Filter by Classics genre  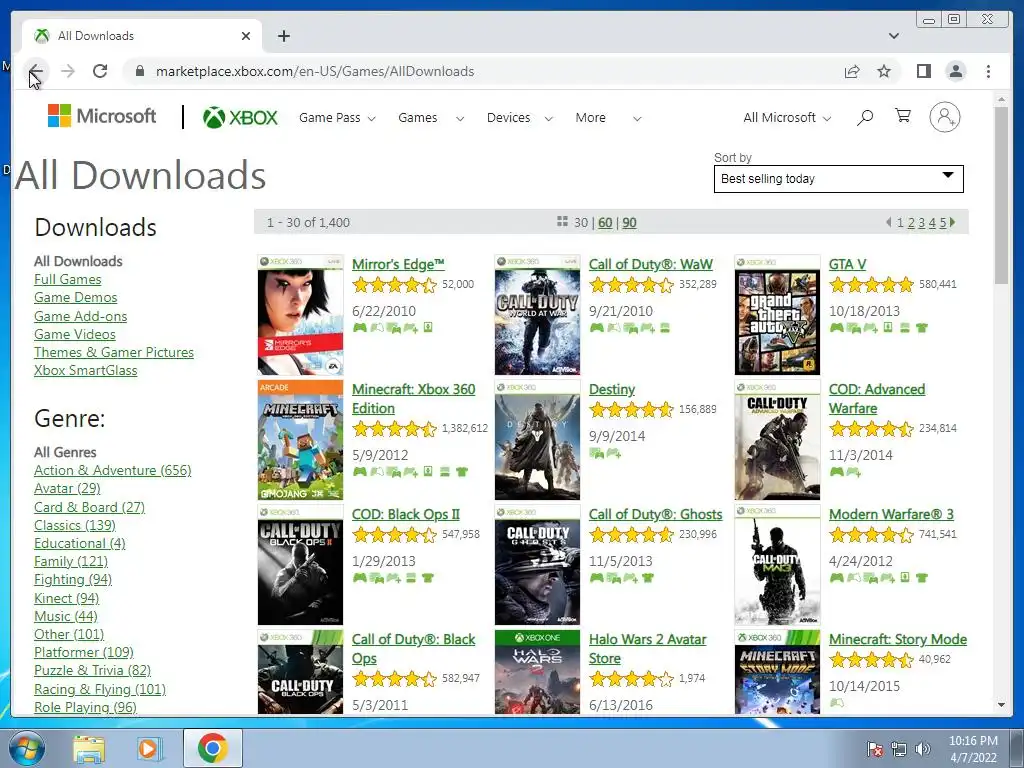[x=74, y=526]
